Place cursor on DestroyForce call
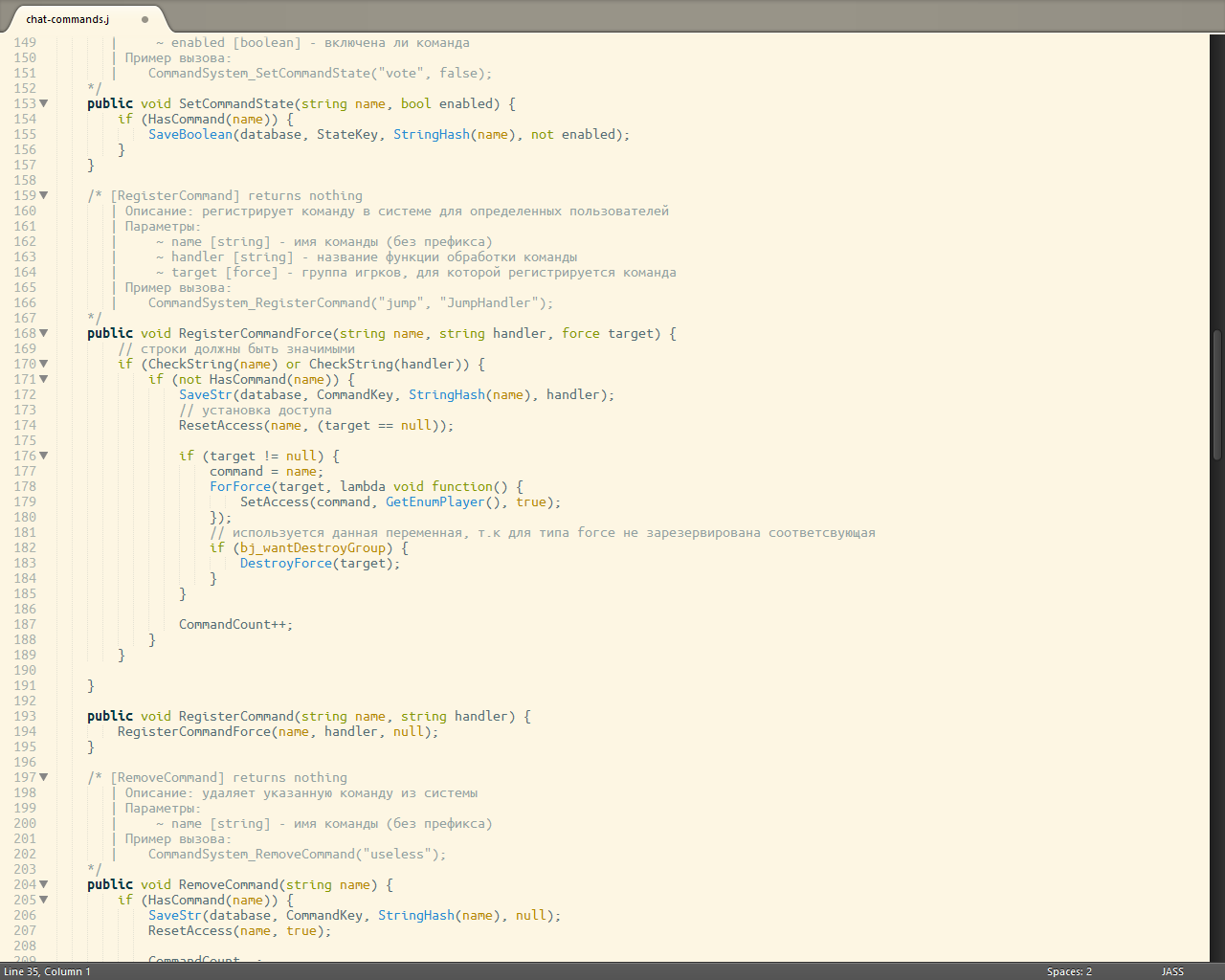Screen dimensions: 1225x980 tap(285, 563)
